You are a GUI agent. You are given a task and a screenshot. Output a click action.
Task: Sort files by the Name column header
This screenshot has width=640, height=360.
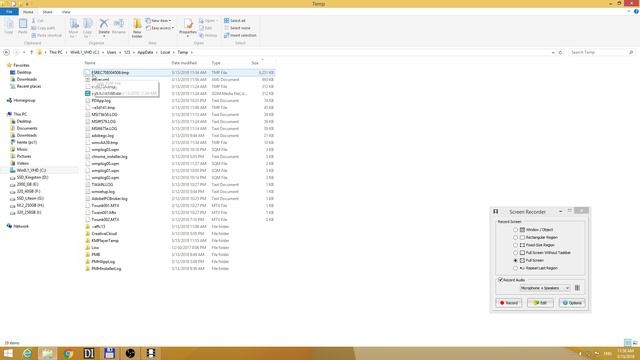click(x=90, y=63)
